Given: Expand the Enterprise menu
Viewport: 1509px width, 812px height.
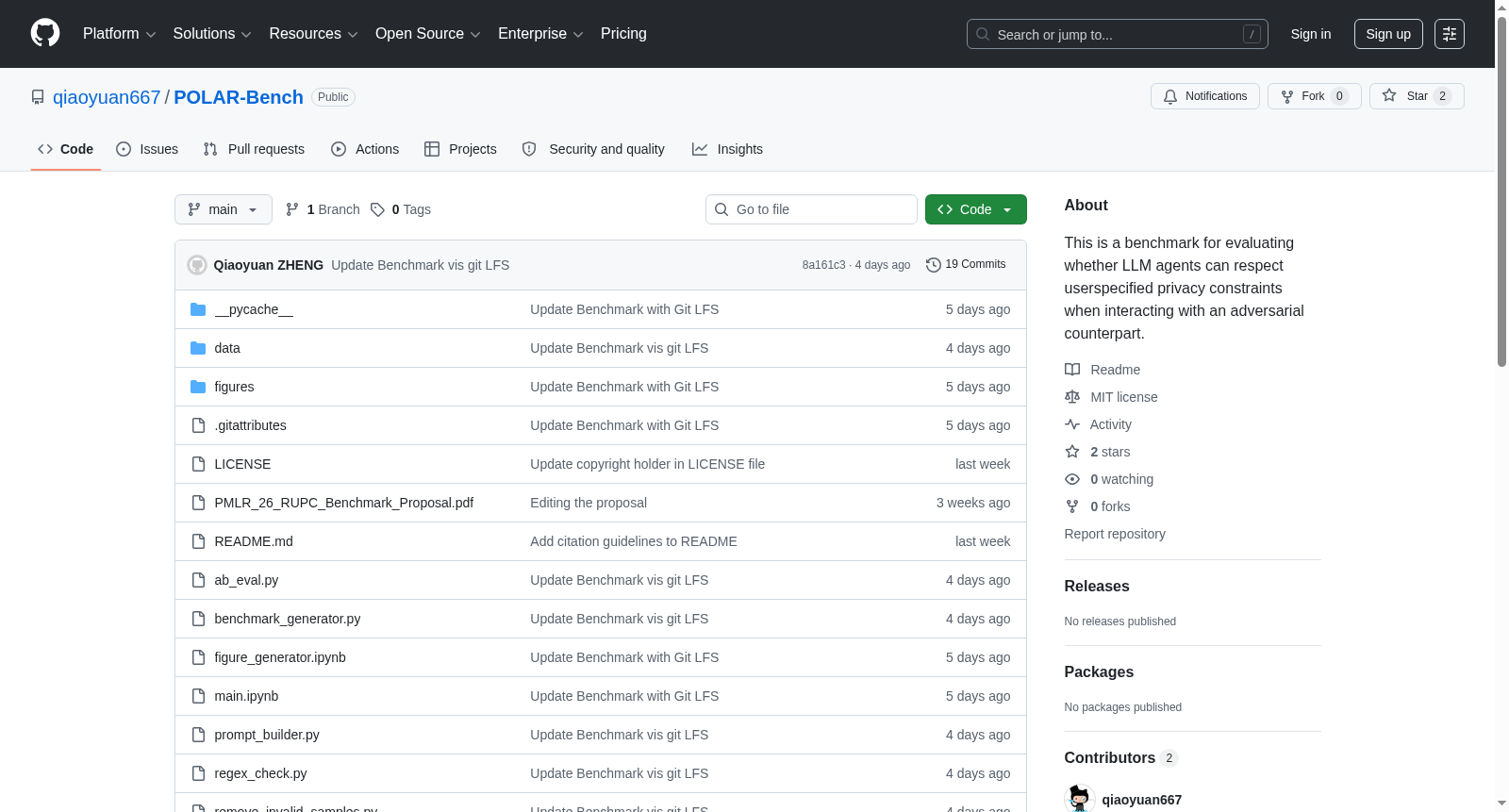Looking at the screenshot, I should coord(540,34).
